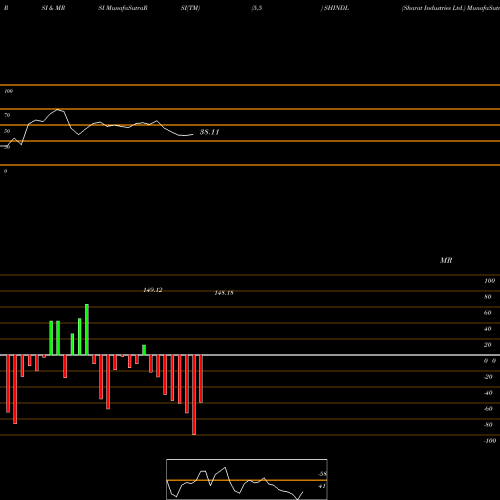Click the 'SI MunafaSutraR' header text

pos(123,8)
